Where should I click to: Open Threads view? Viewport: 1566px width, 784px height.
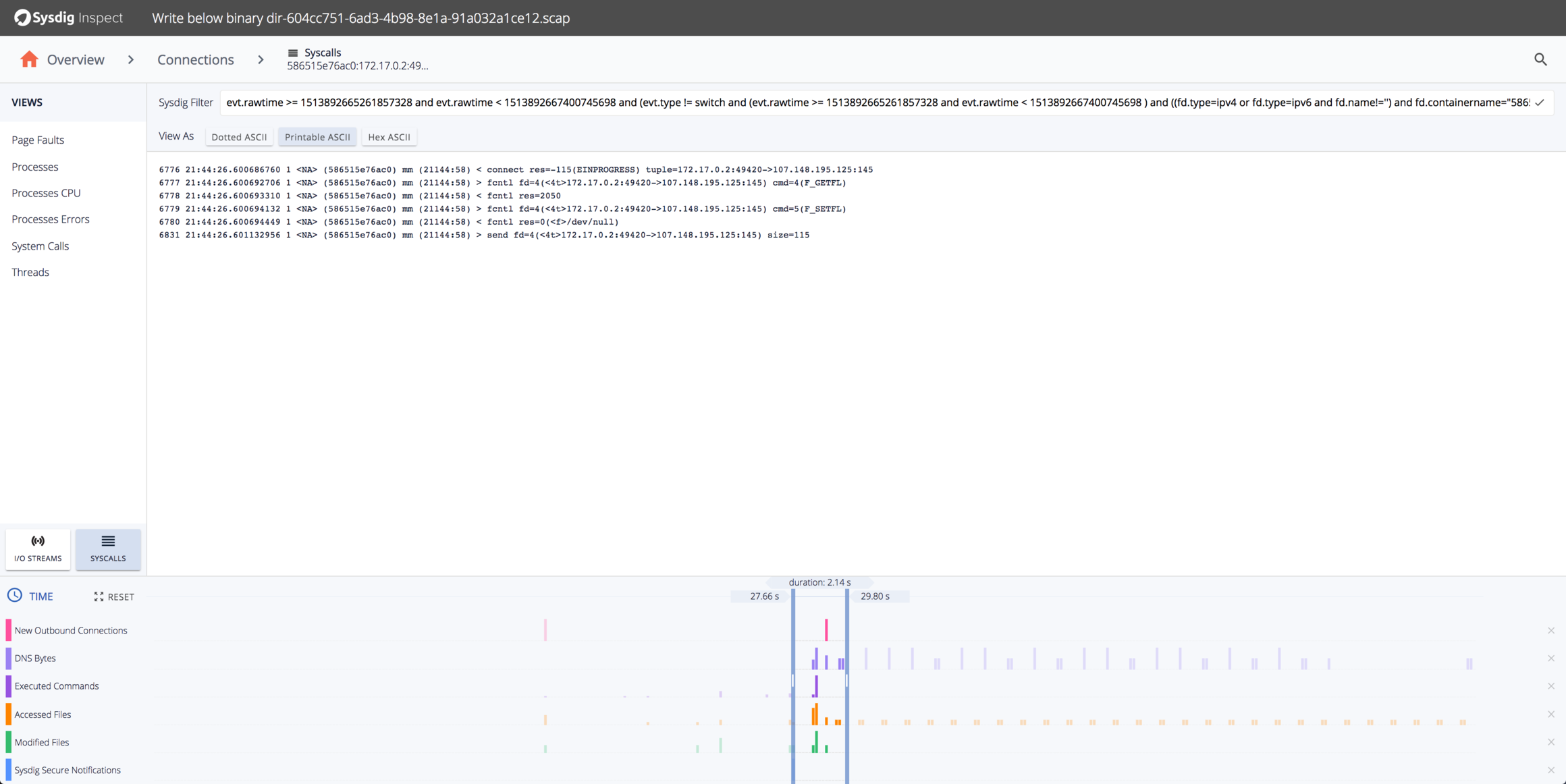pyautogui.click(x=30, y=273)
